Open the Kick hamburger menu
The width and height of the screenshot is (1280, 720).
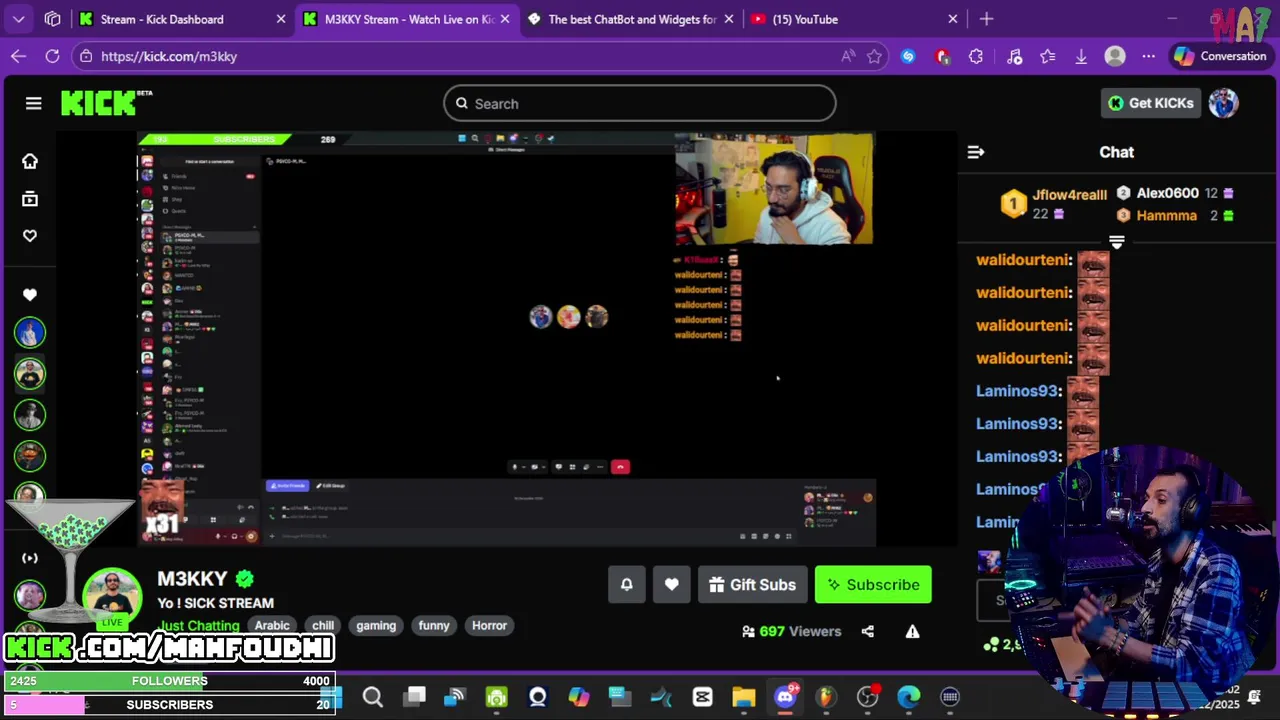pyautogui.click(x=33, y=103)
